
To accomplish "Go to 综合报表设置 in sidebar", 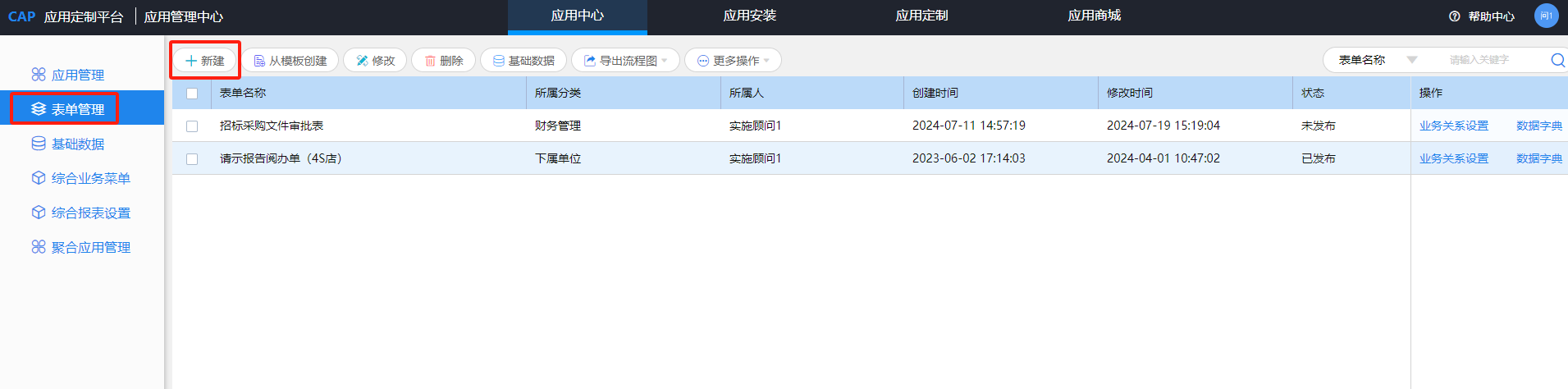I will (90, 213).
